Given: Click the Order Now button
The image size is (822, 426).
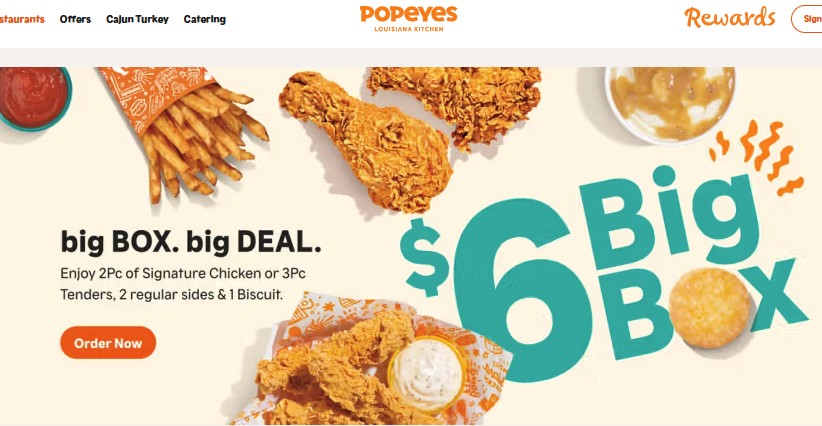Looking at the screenshot, I should 108,343.
